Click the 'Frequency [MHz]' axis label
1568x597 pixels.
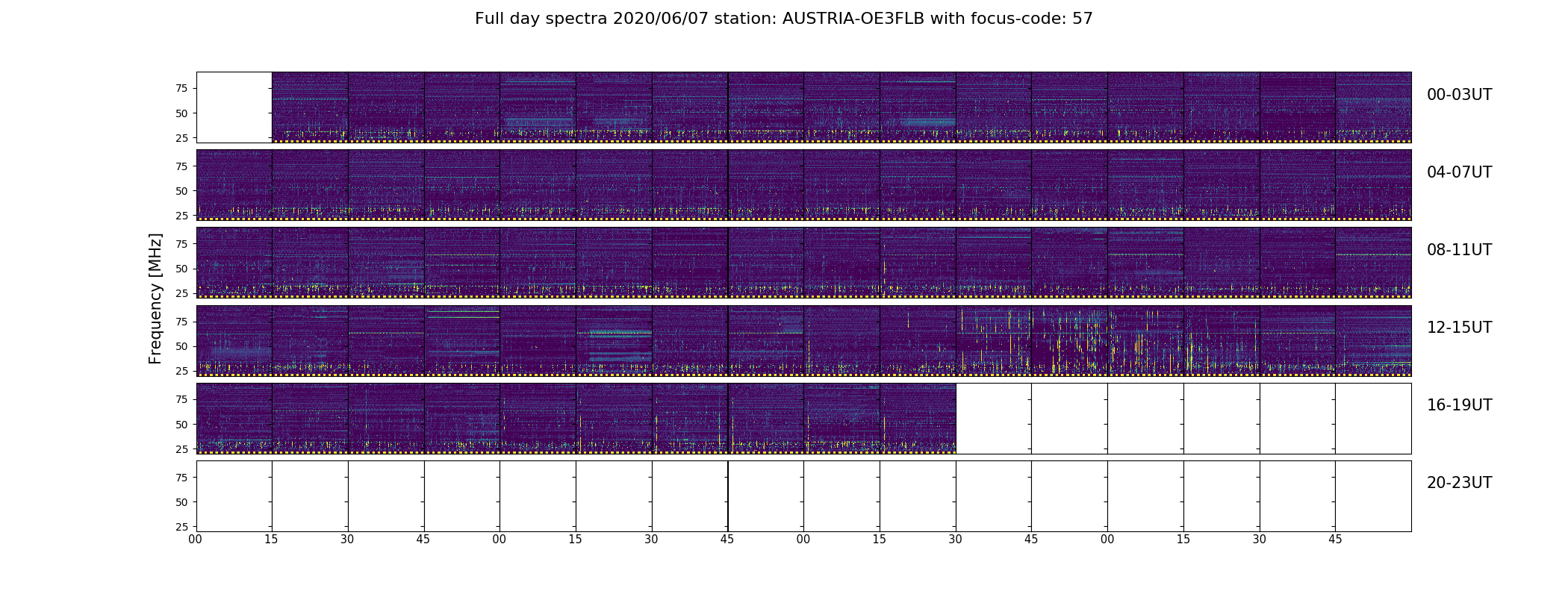point(155,299)
